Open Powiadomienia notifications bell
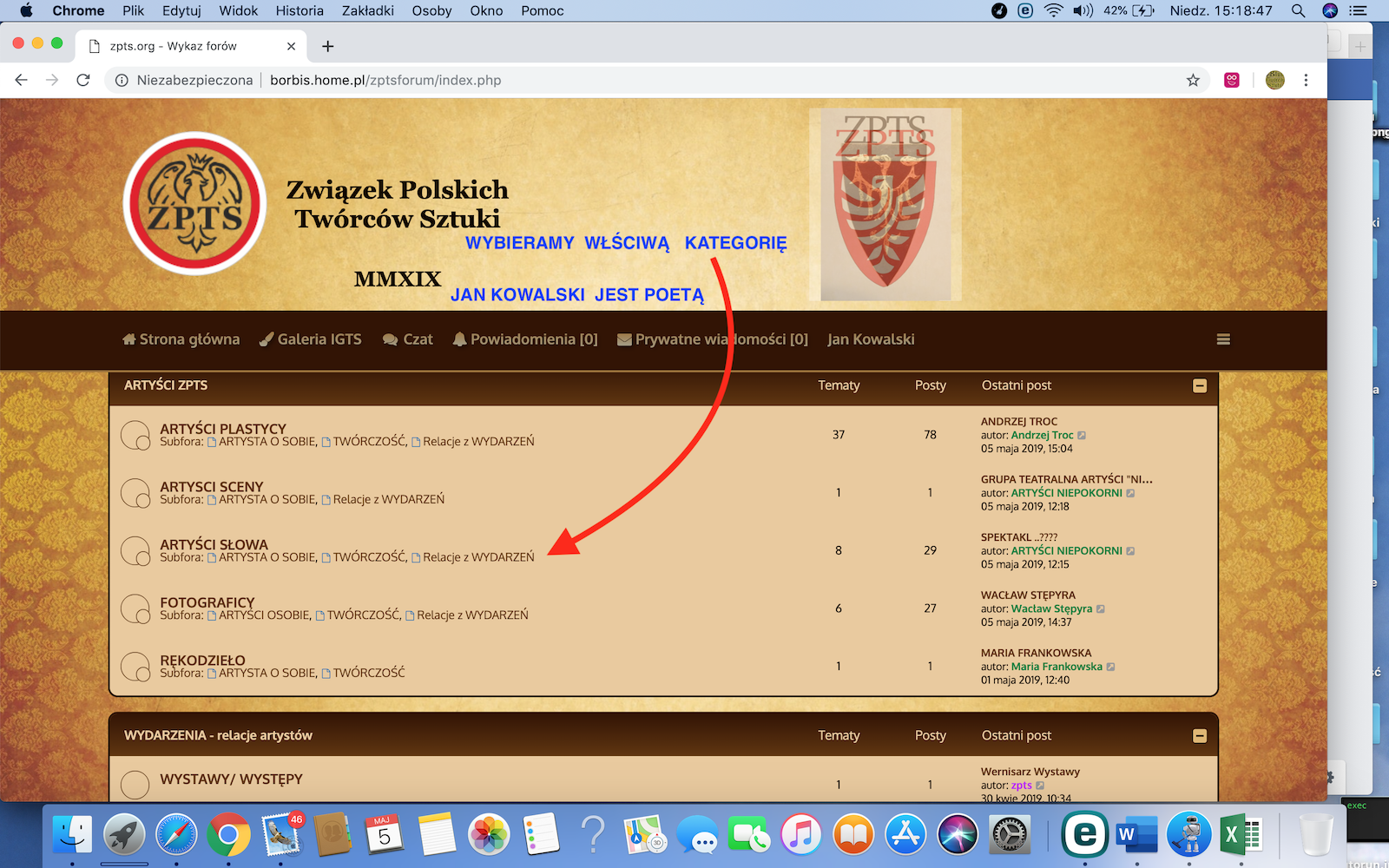Viewport: 1389px width, 868px height. [x=525, y=339]
